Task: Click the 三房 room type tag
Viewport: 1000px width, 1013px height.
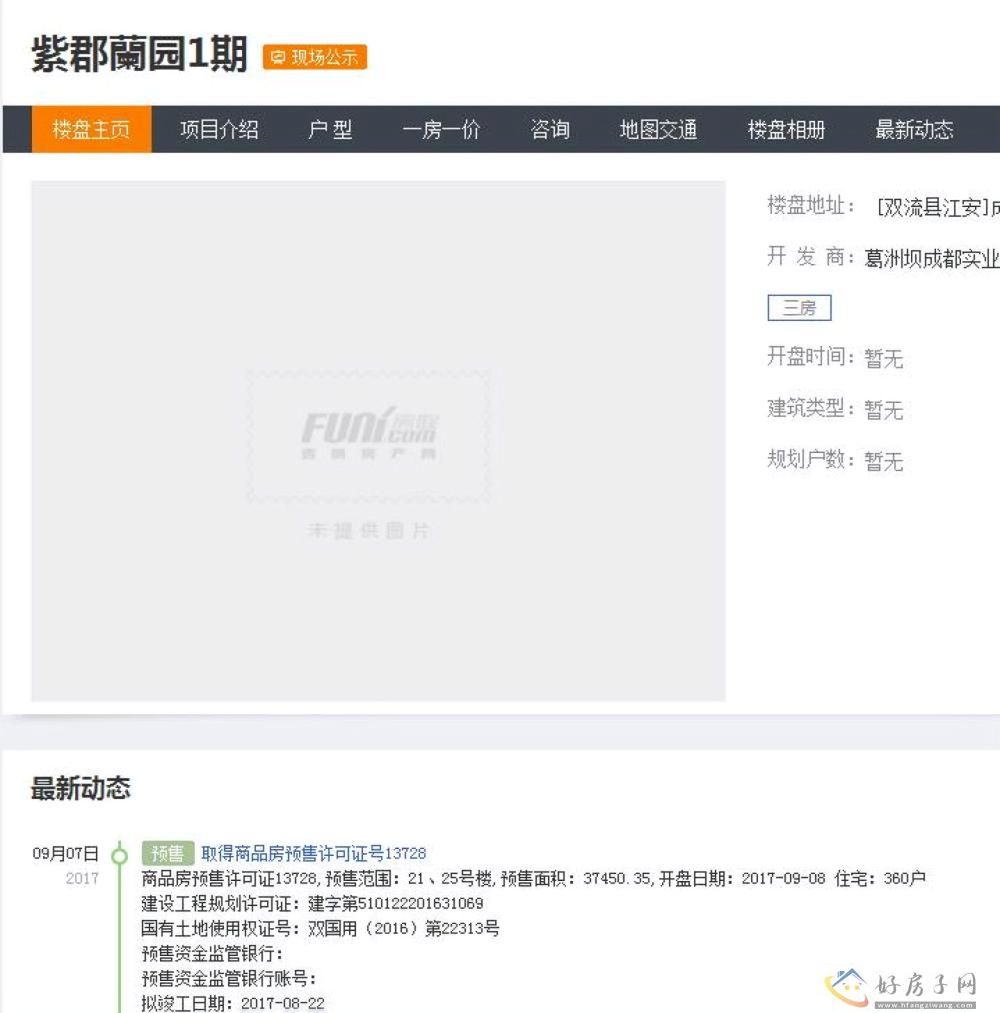Action: click(x=799, y=308)
